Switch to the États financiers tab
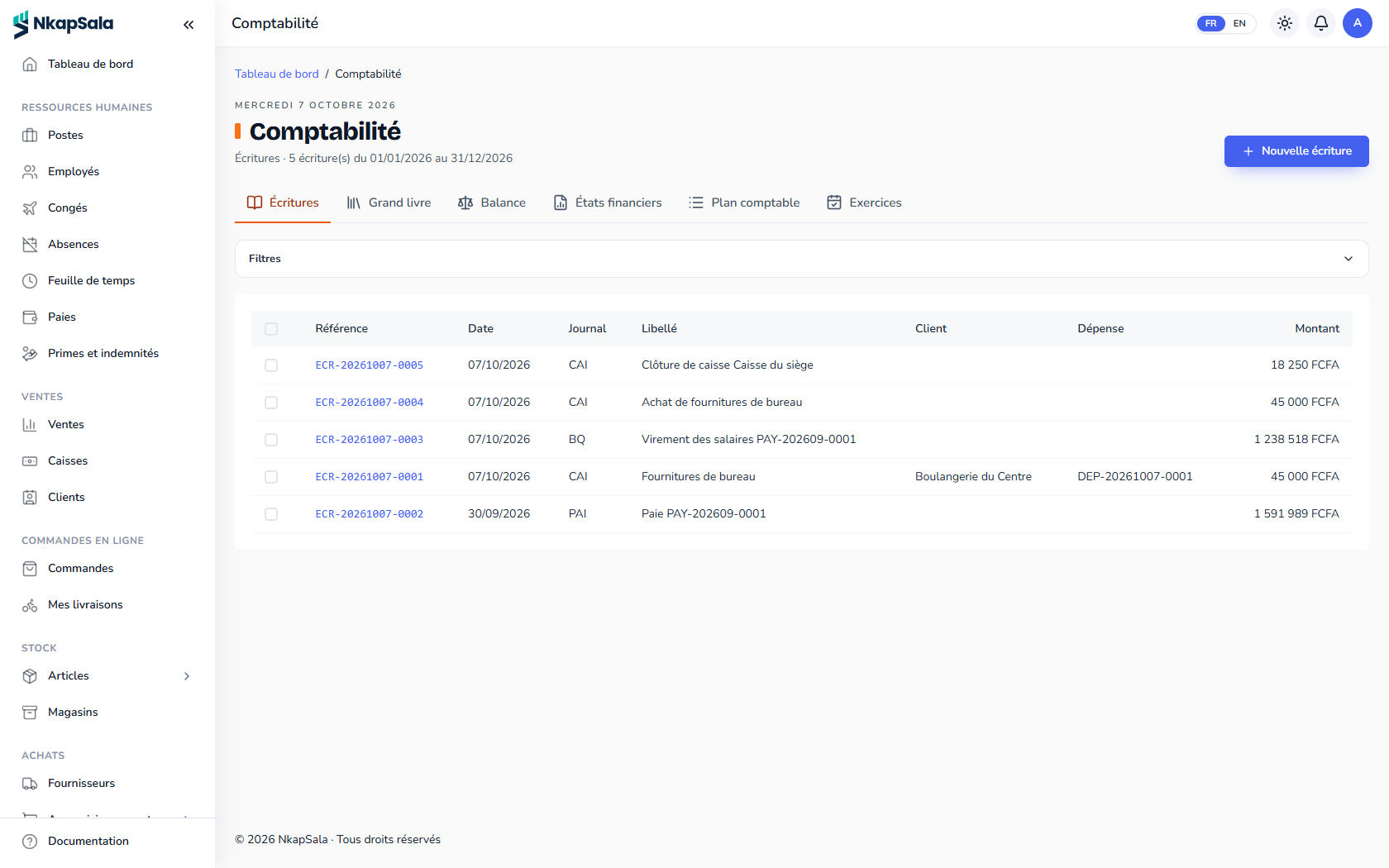The width and height of the screenshot is (1389, 868). [608, 203]
